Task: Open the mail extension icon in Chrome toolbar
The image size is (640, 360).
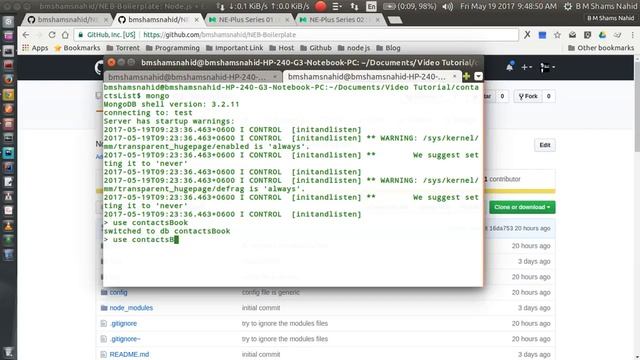Action: click(572, 35)
